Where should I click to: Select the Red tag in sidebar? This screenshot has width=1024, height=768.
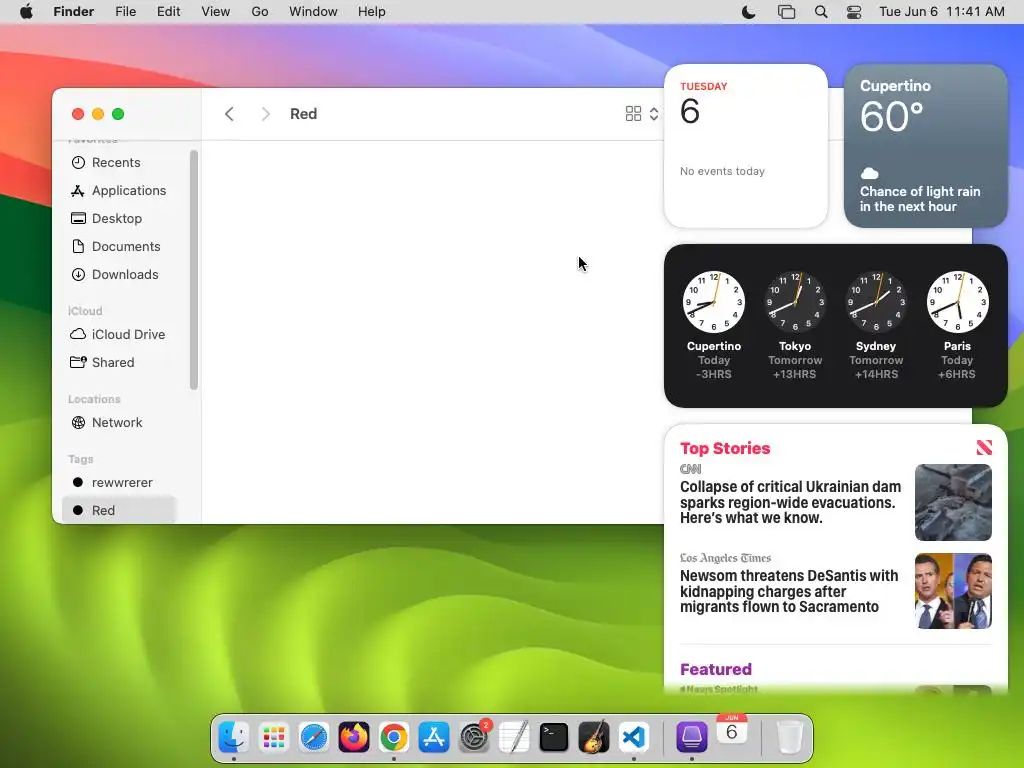(x=119, y=511)
